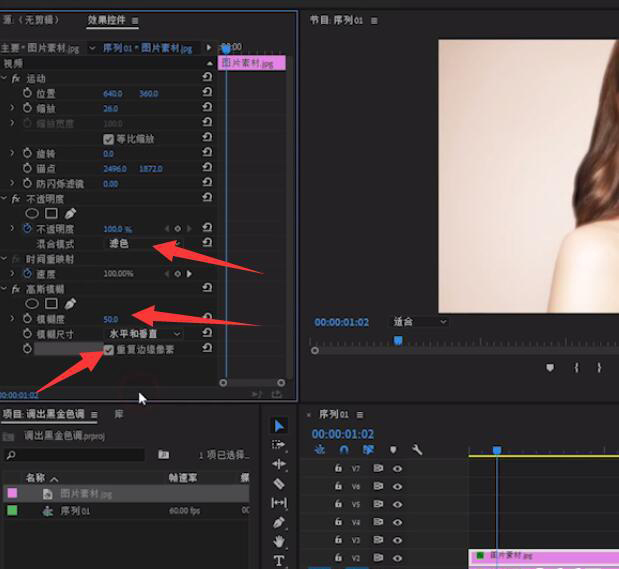The height and width of the screenshot is (569, 619).
Task: Click the rectangle mask under 高斯模糊
Action: 51,304
